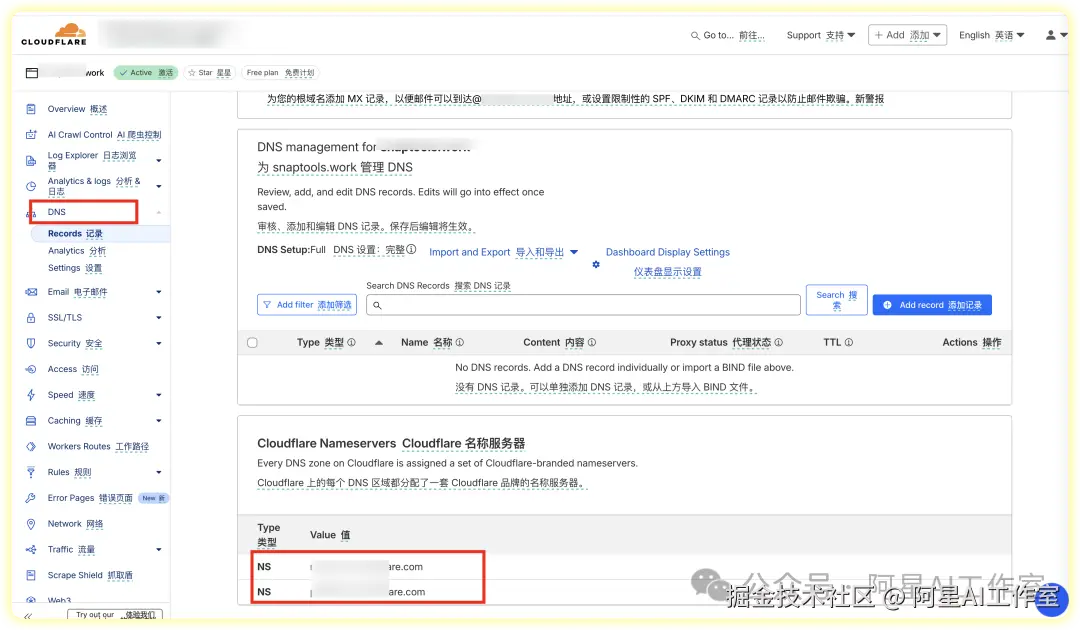
Task: Toggle the checkbox in DNS records table header
Action: (x=253, y=342)
